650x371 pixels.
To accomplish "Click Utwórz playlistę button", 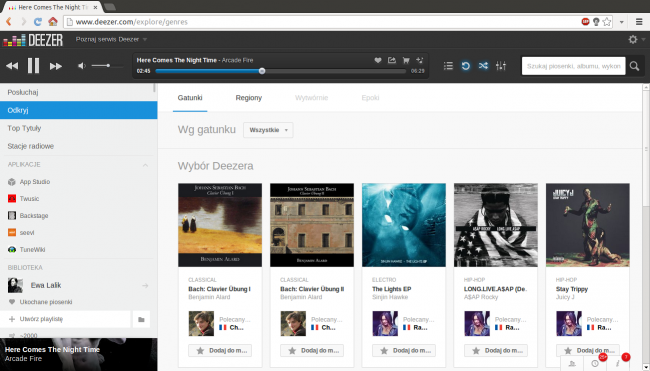I will 65,319.
